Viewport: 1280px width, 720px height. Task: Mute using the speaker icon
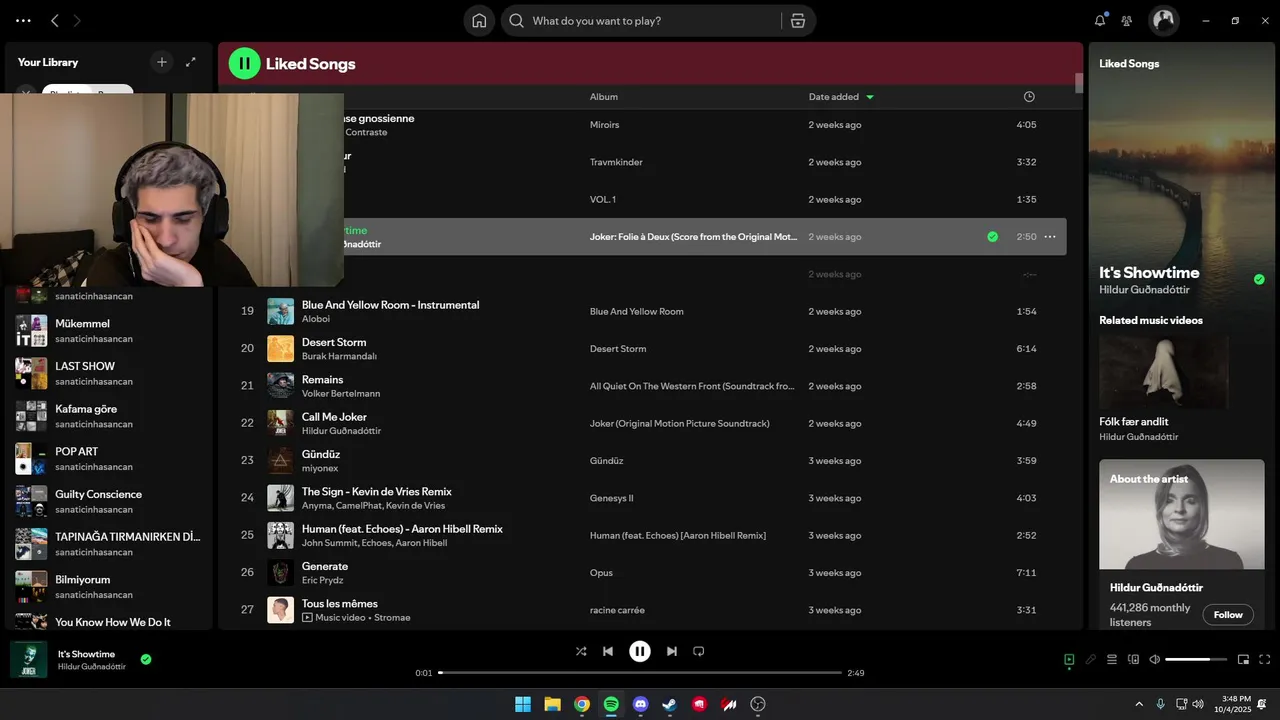1155,660
